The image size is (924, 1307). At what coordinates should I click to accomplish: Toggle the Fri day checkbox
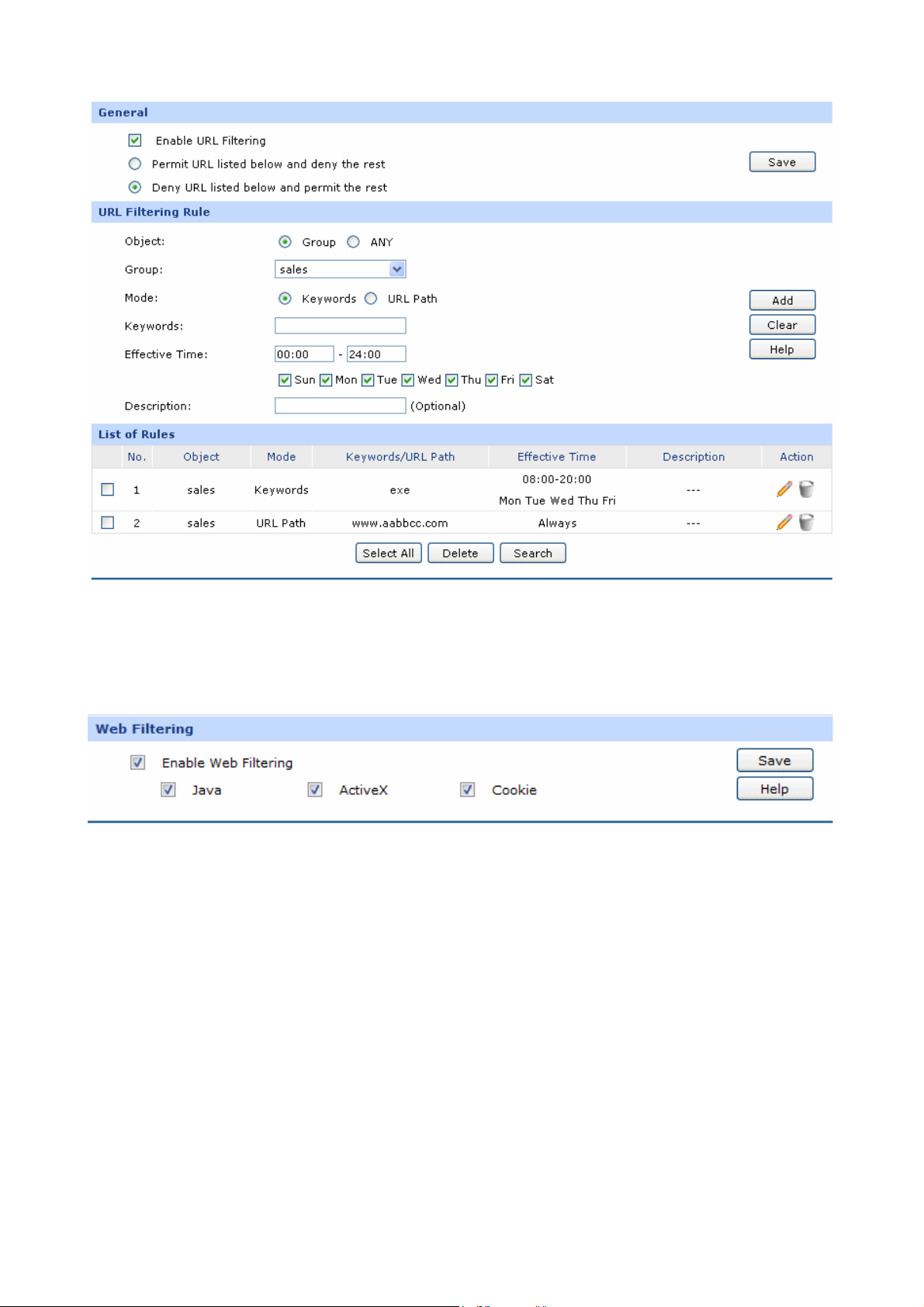click(491, 380)
